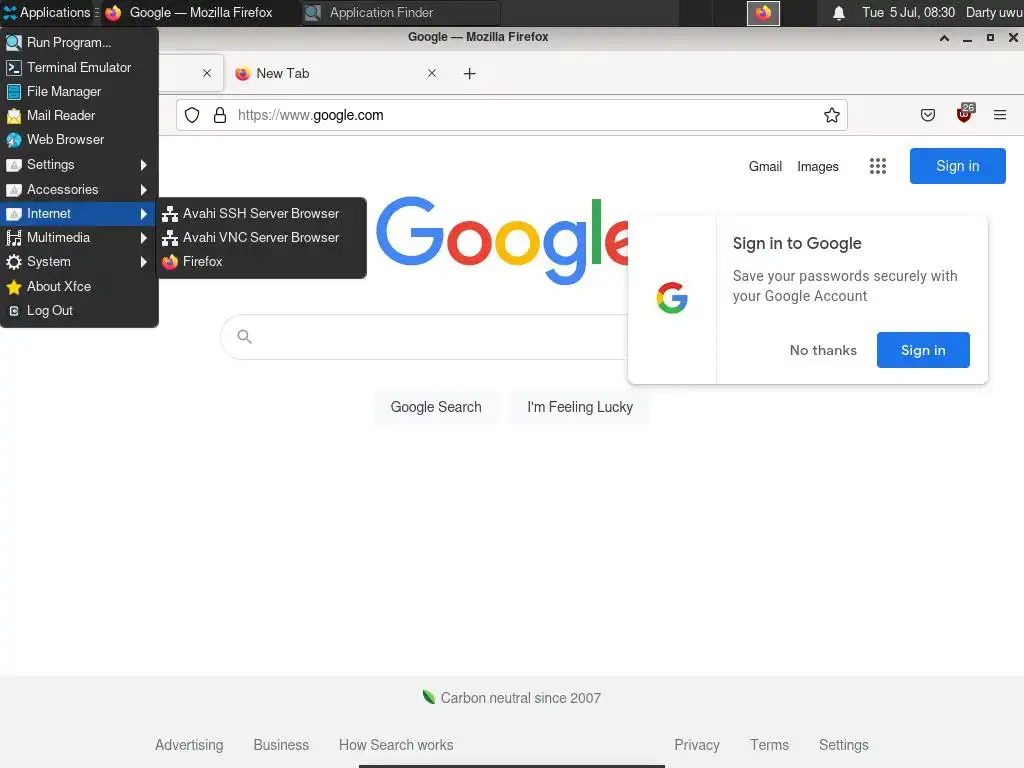Open the Privacy footer link
This screenshot has height=768, width=1024.
697,745
